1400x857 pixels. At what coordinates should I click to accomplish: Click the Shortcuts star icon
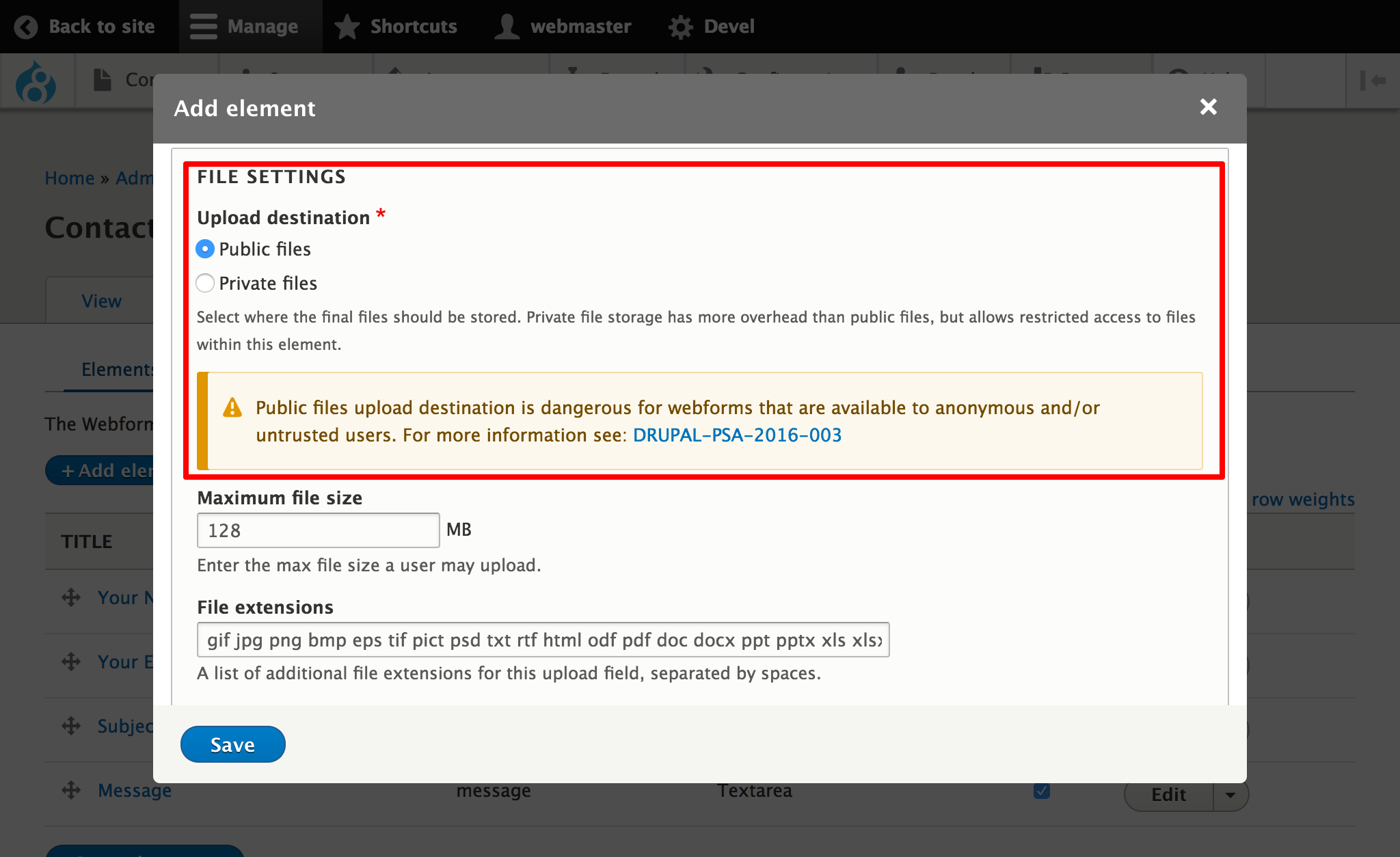pyautogui.click(x=347, y=26)
